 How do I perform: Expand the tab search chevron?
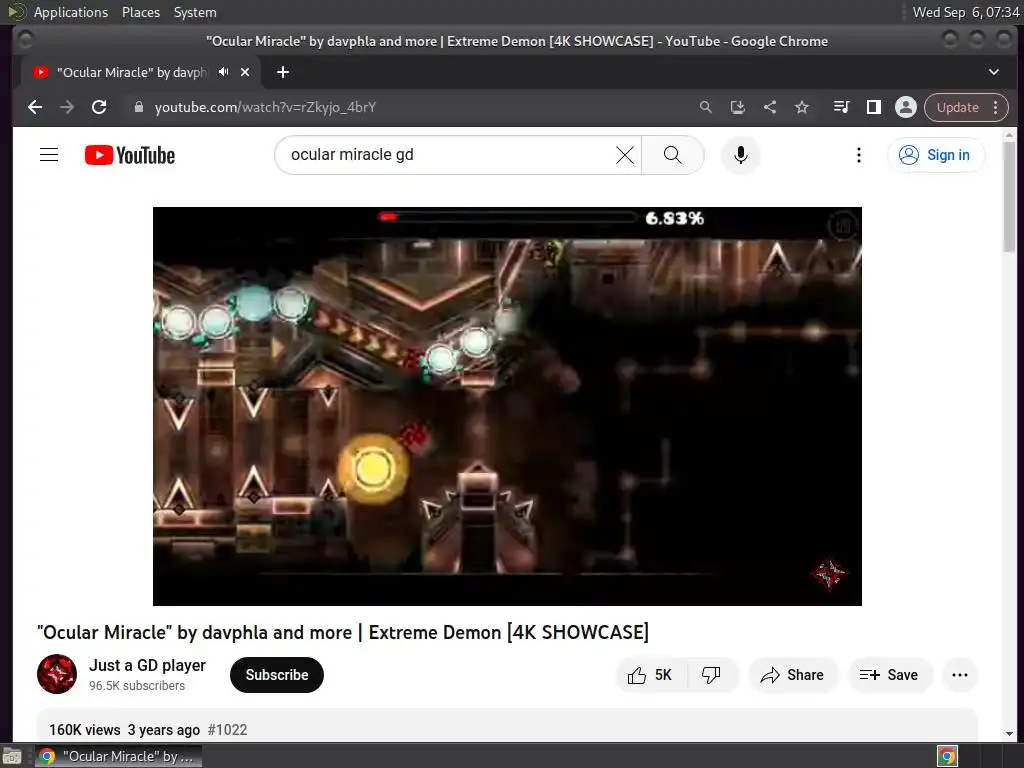[x=993, y=72]
